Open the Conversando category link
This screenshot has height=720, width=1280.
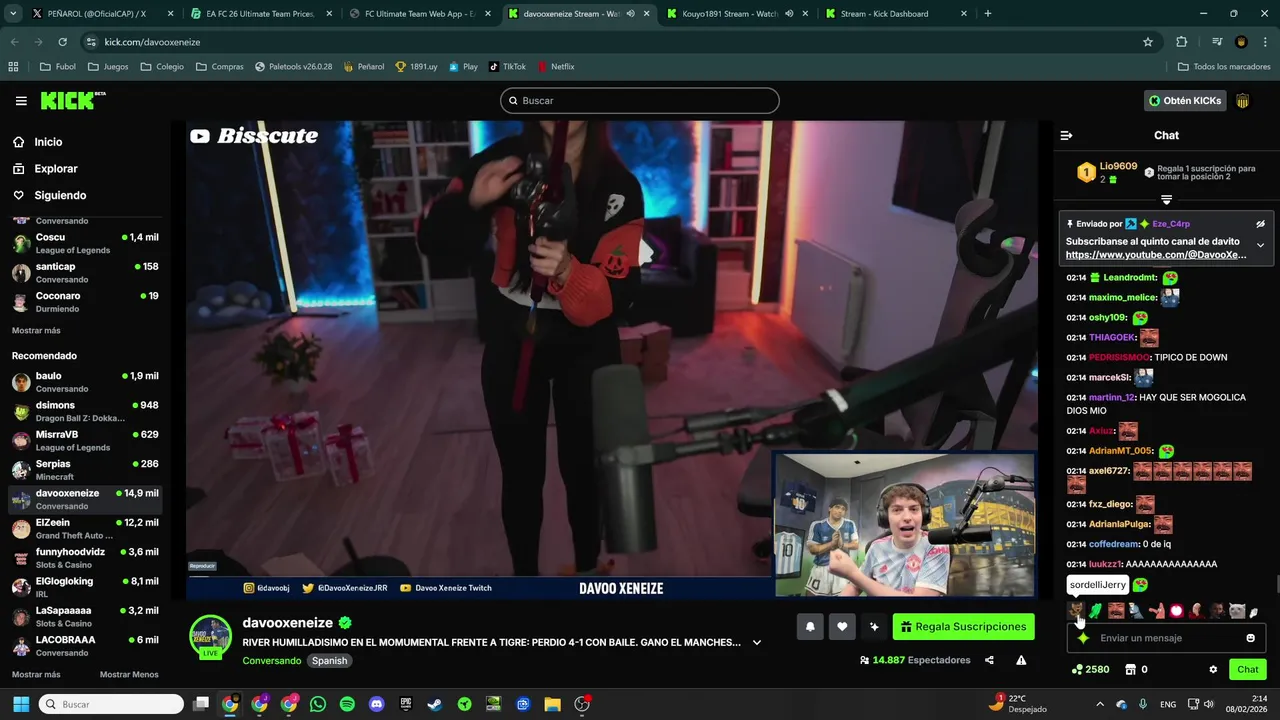271,661
